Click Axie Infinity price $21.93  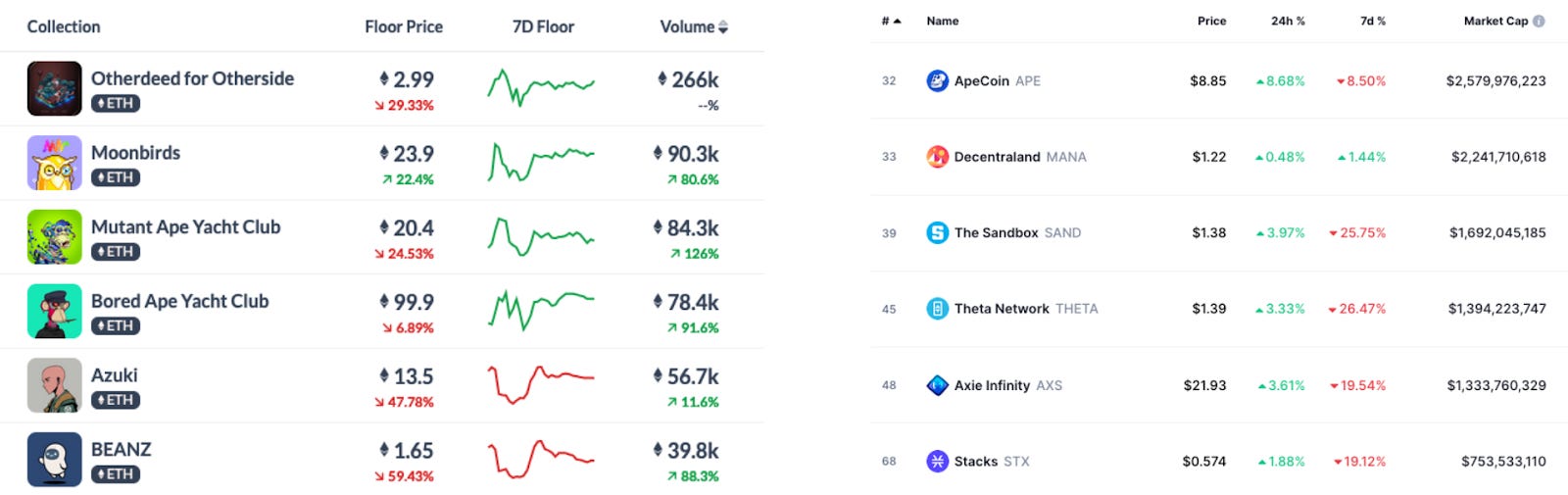pyautogui.click(x=1204, y=385)
